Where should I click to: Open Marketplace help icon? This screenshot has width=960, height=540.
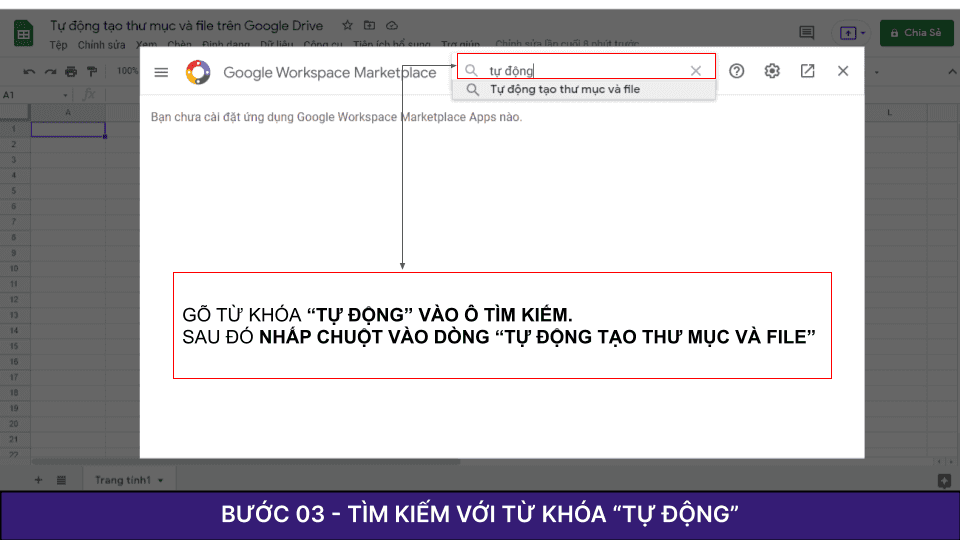[737, 71]
